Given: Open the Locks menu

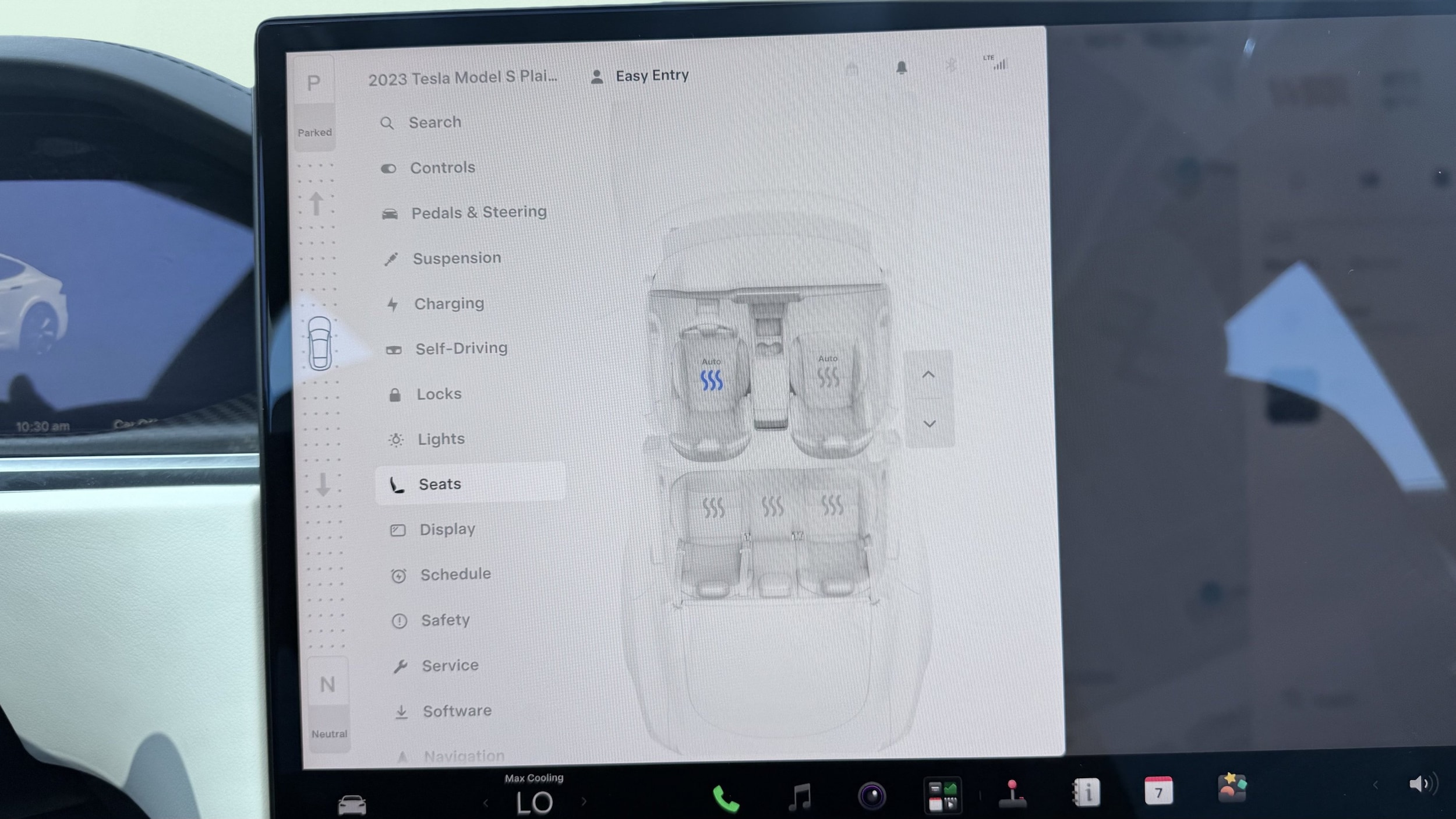Looking at the screenshot, I should pyautogui.click(x=425, y=394).
